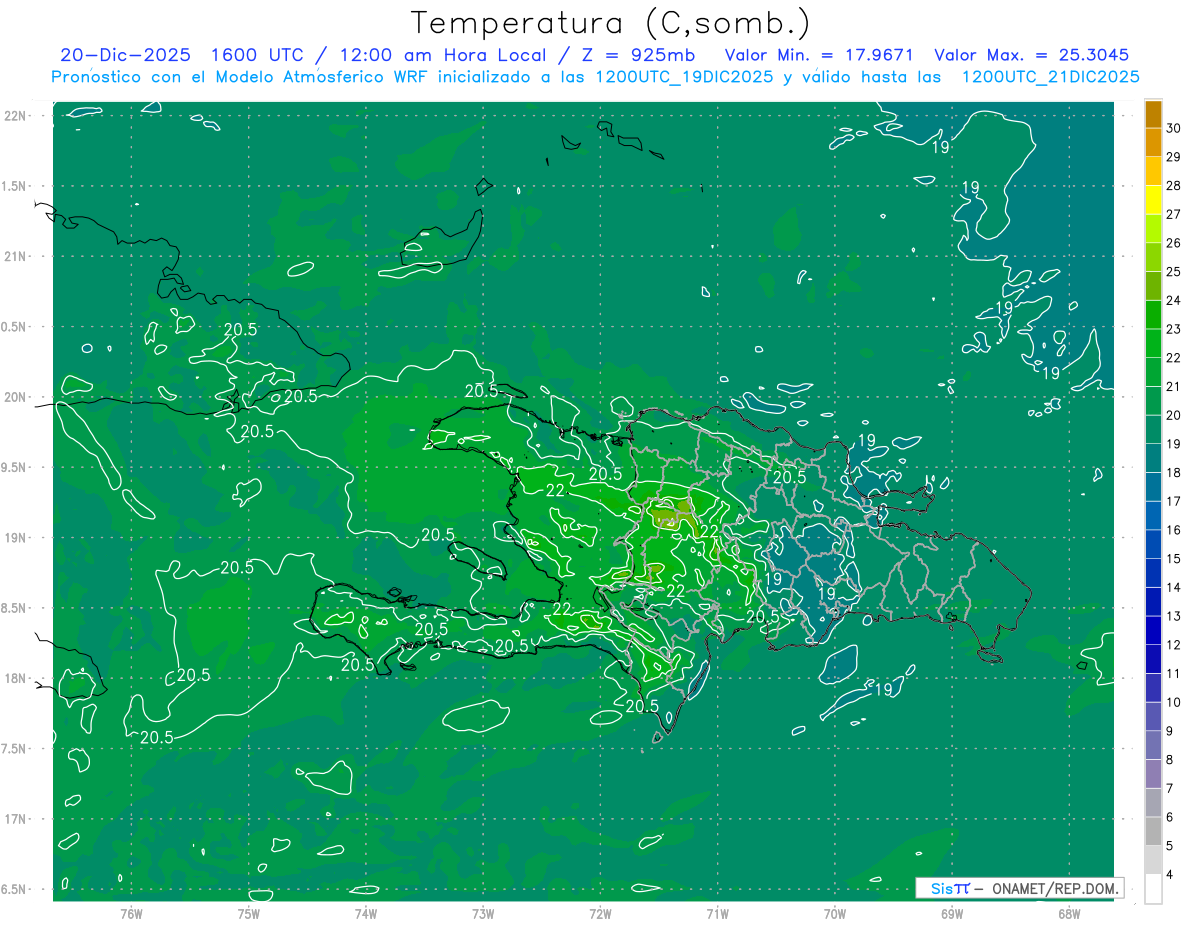Click the 18N latitude axis label

pos(15,679)
